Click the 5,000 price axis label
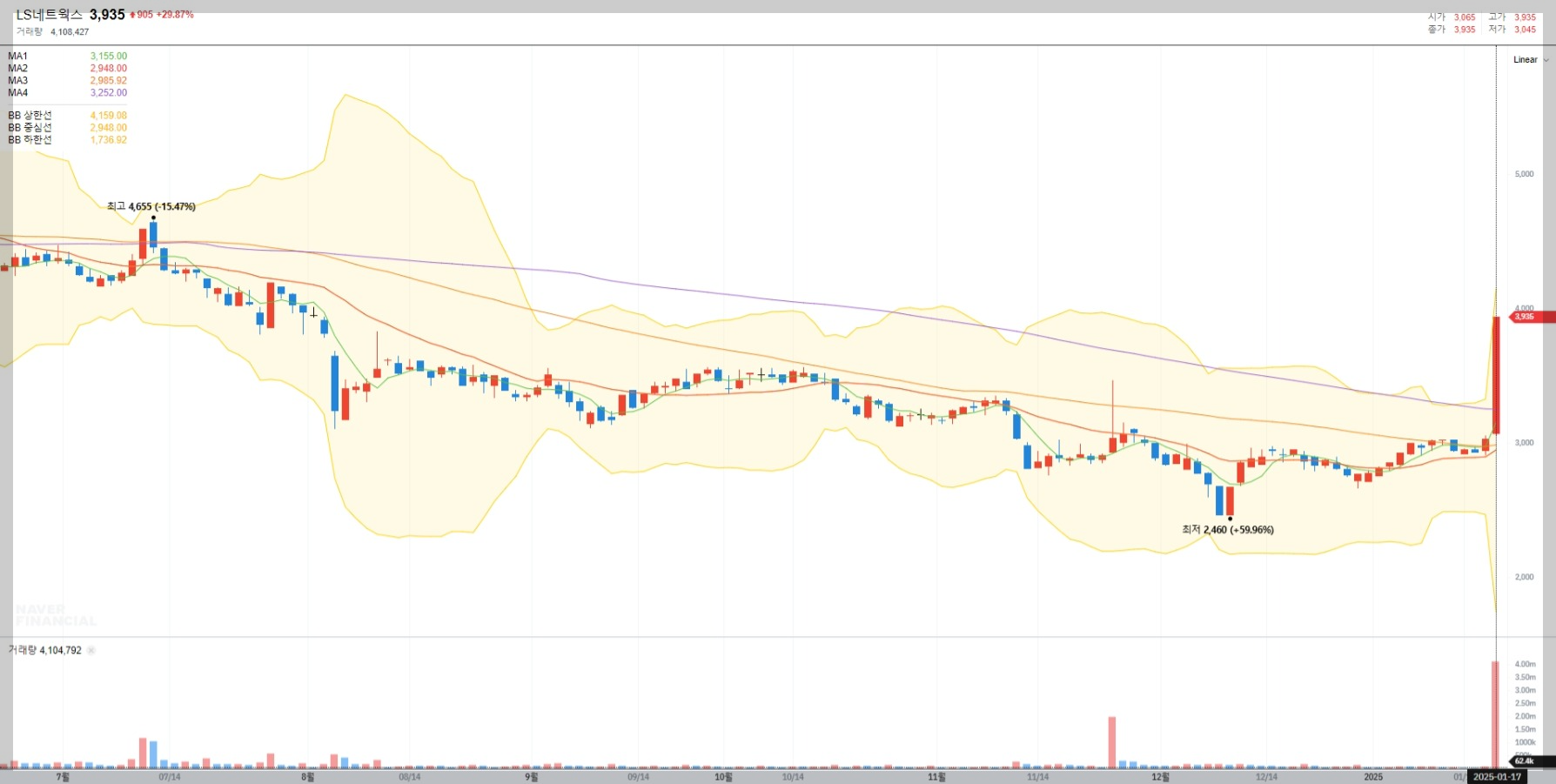This screenshot has width=1556, height=784. 1525,174
